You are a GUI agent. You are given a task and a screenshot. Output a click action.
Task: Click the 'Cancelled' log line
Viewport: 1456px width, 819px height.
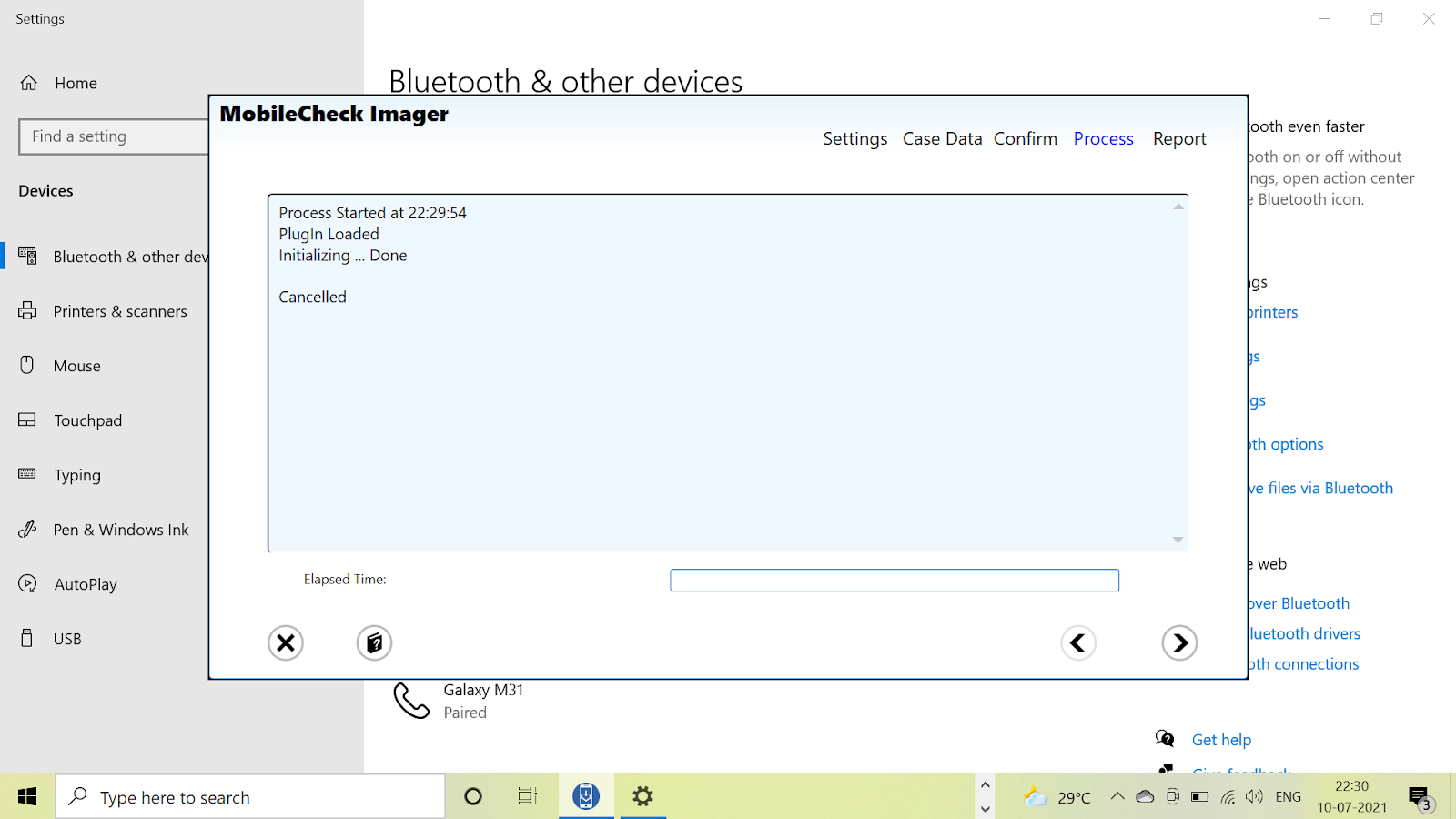pos(312,298)
